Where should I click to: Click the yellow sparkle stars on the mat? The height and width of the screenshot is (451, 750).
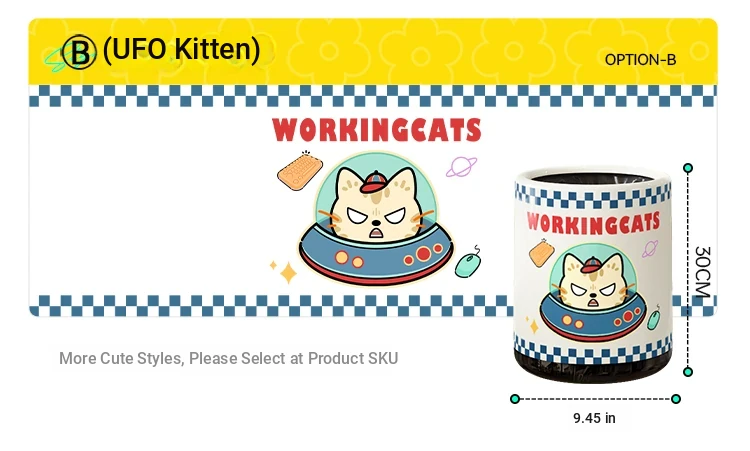pyautogui.click(x=284, y=271)
